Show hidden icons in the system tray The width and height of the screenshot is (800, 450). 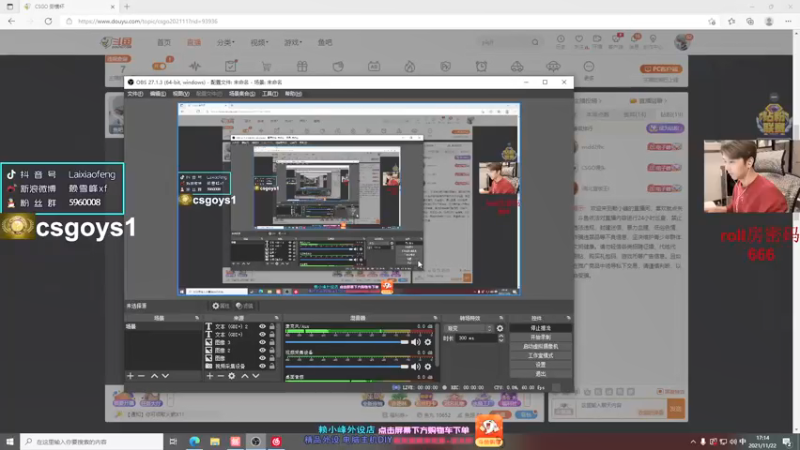692,441
